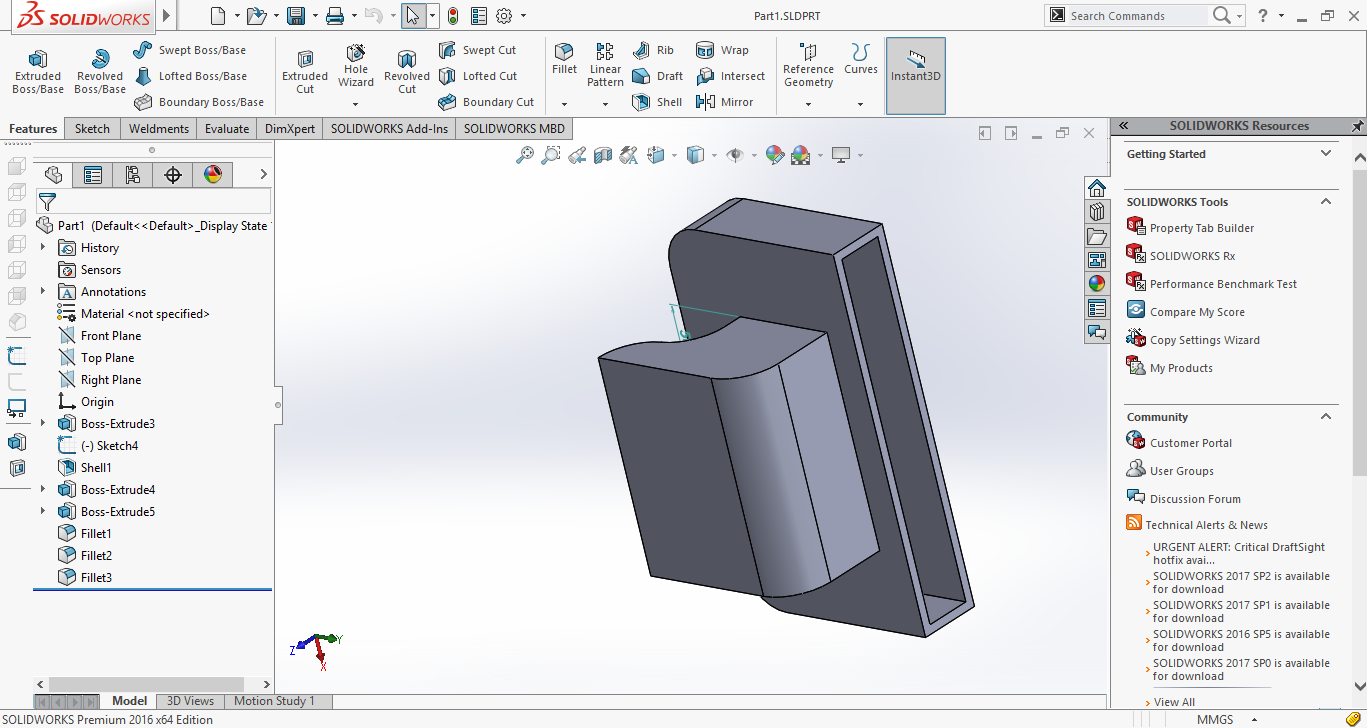The width and height of the screenshot is (1367, 728).
Task: Choose Lofted Boss/Base command
Action: coord(190,76)
